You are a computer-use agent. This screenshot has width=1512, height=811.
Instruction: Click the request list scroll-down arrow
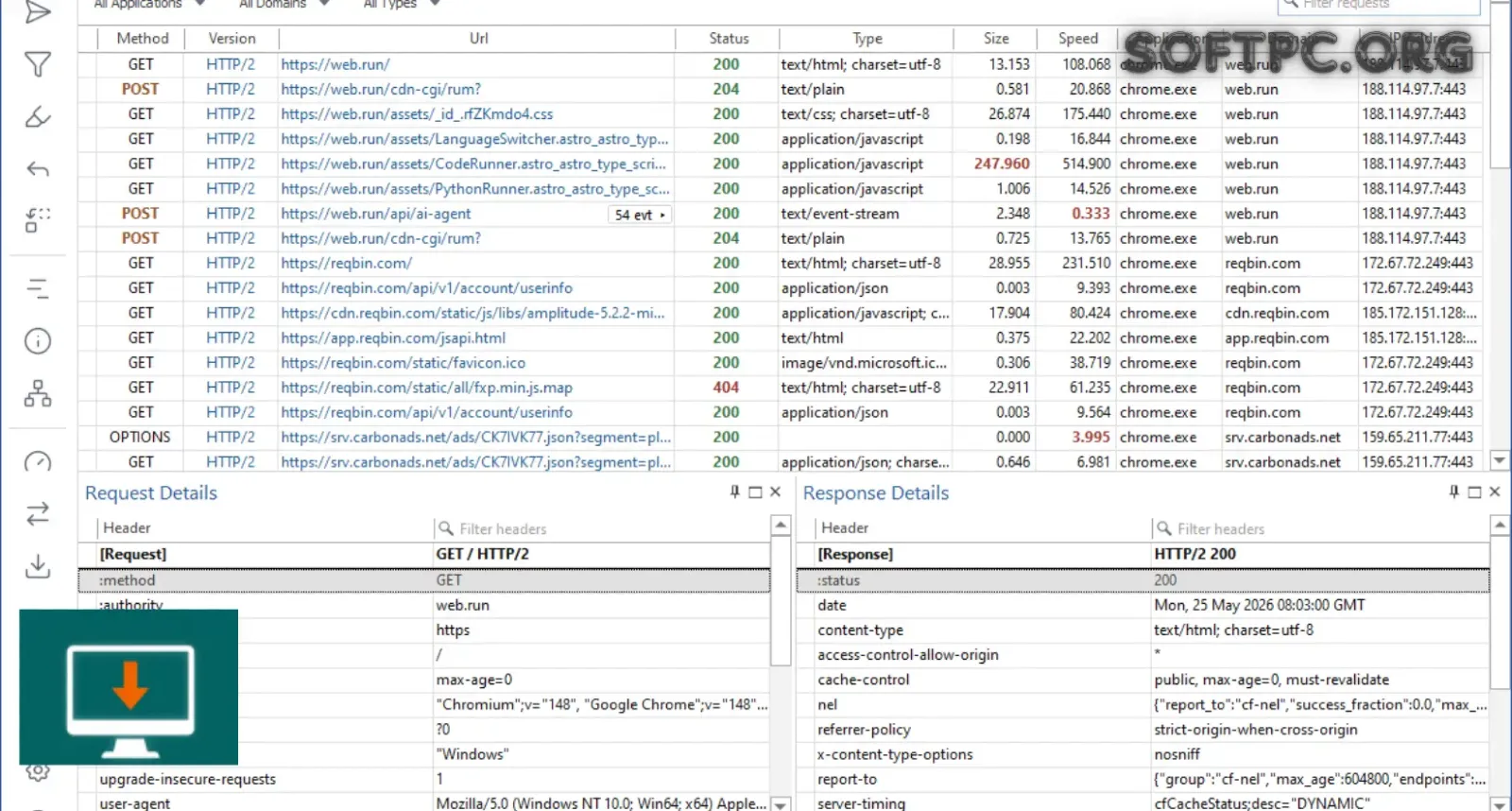point(1499,460)
